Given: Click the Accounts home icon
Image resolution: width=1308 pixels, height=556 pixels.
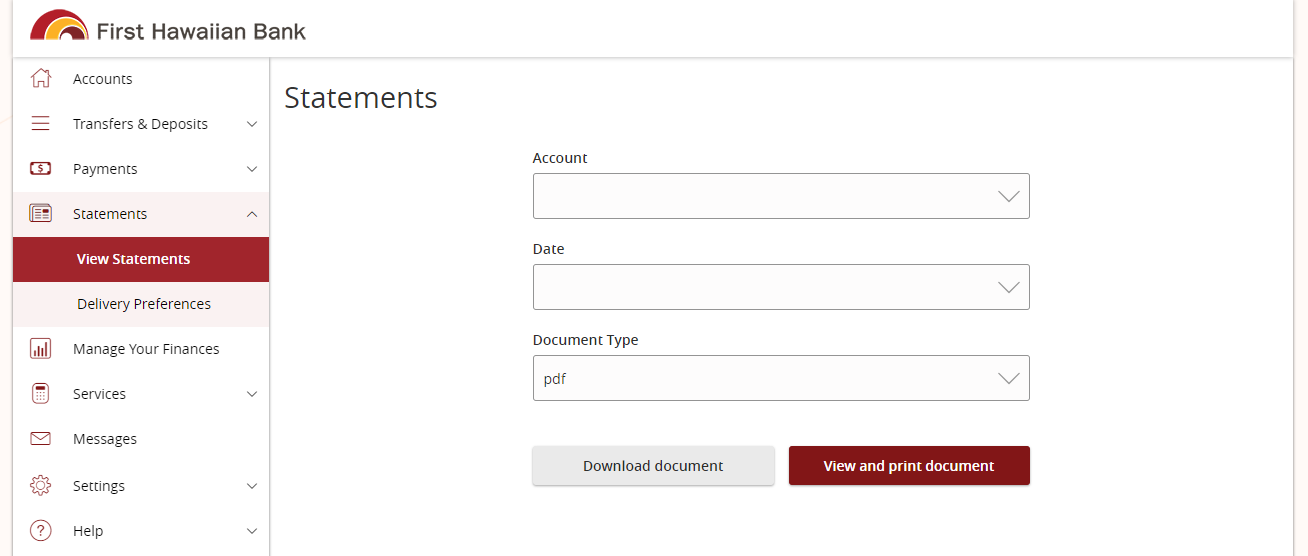Looking at the screenshot, I should click(x=40, y=78).
